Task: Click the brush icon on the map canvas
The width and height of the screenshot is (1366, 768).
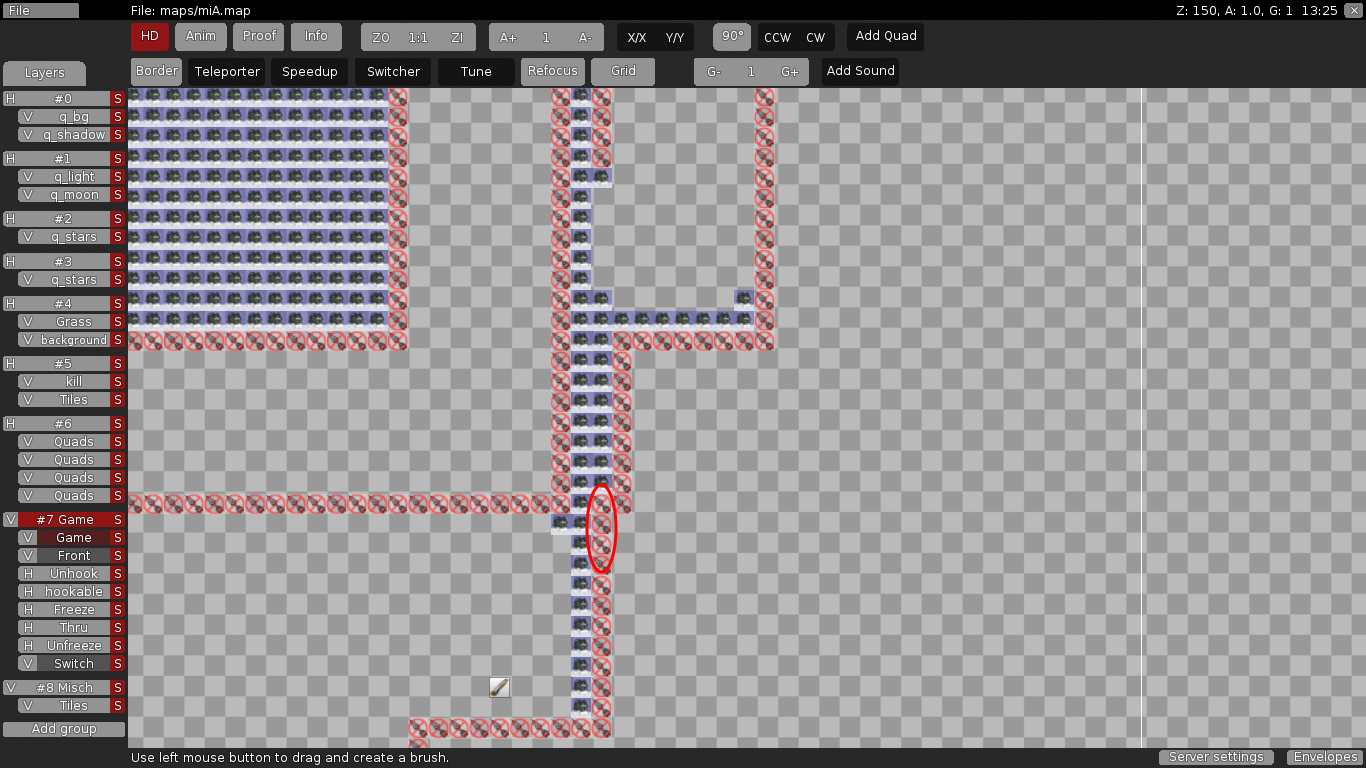Action: [499, 687]
